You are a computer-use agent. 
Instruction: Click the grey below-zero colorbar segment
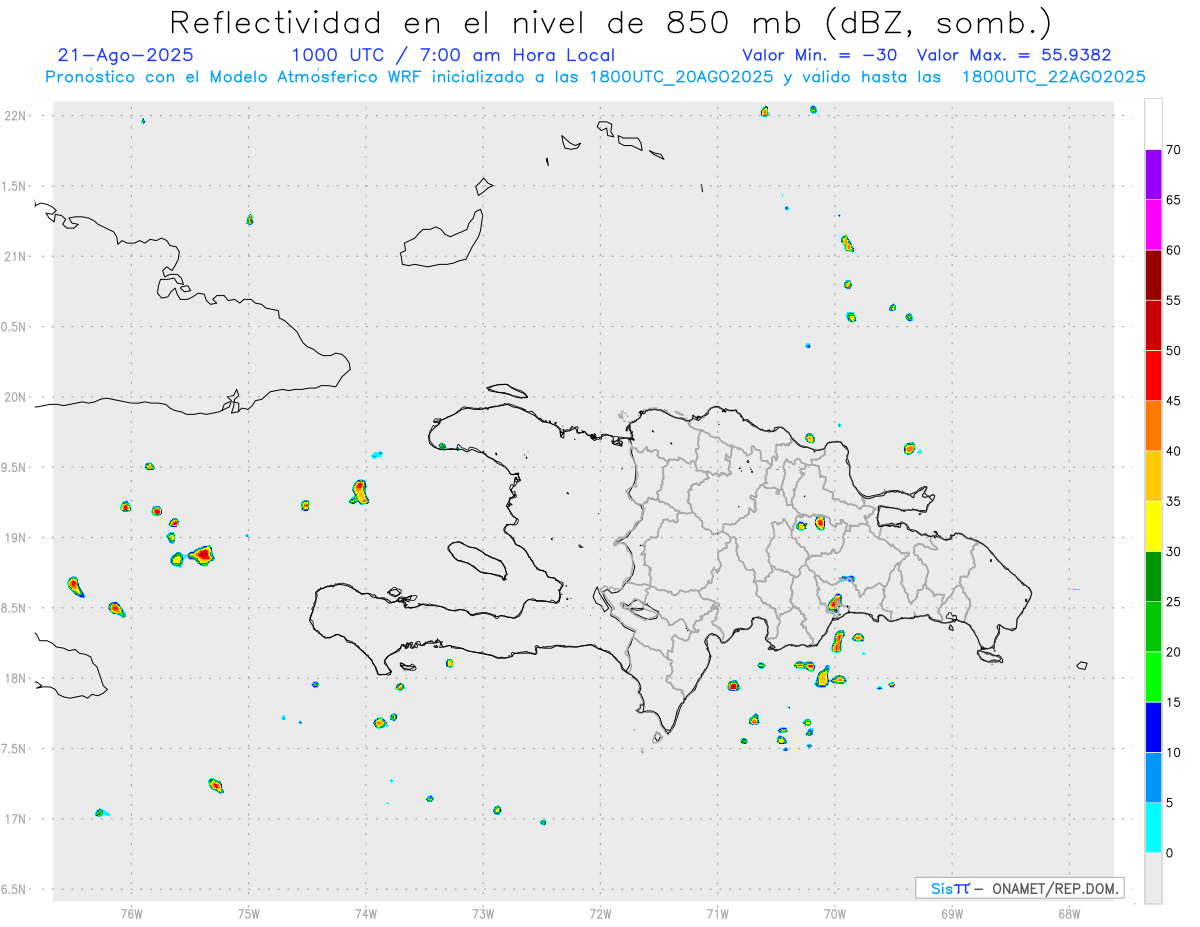pos(1153,878)
